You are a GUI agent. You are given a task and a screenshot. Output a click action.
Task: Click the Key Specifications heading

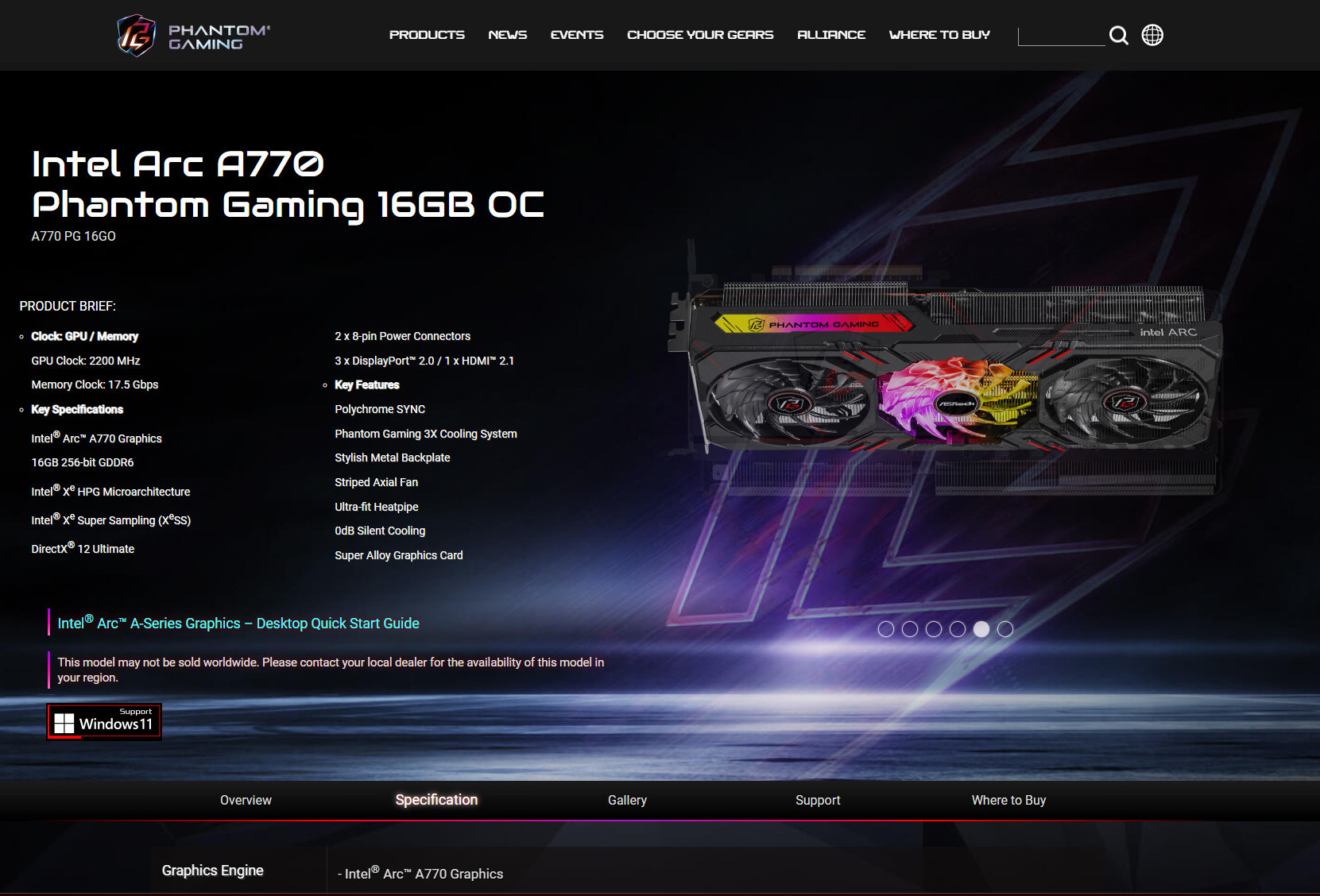point(77,409)
